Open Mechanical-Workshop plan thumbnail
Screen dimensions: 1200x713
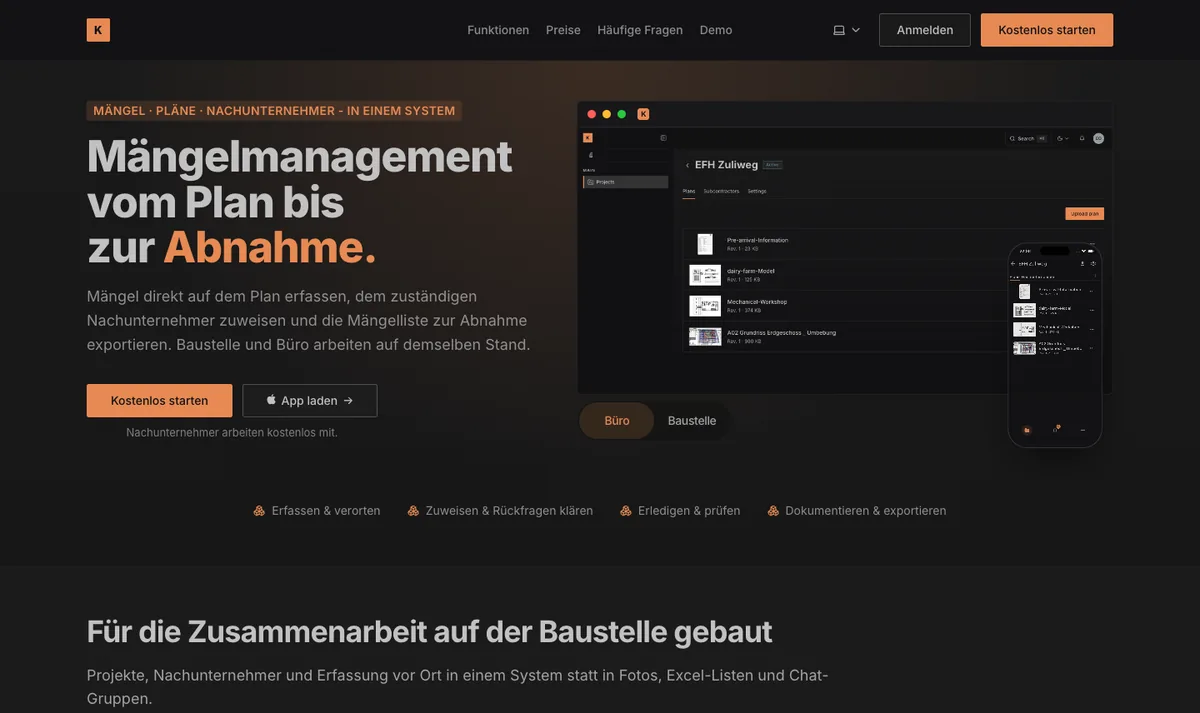pyautogui.click(x=705, y=306)
